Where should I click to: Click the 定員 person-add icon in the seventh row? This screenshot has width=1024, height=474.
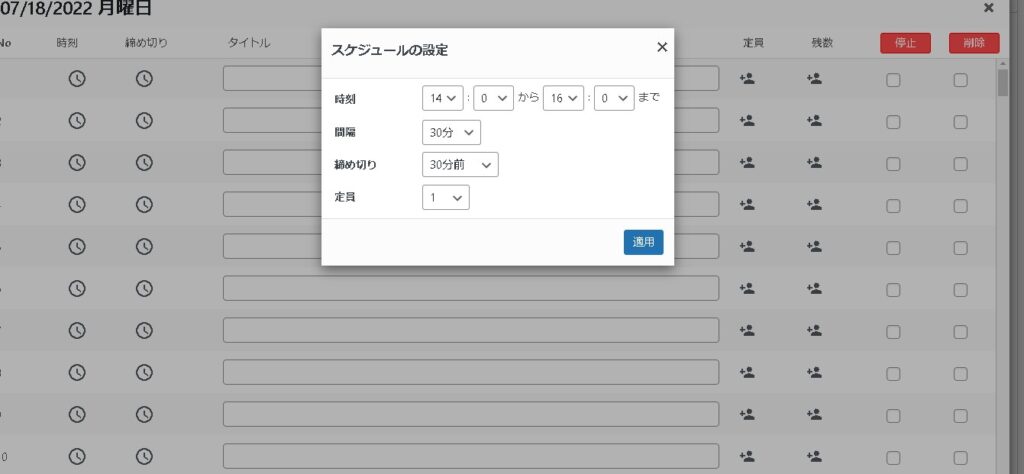tap(746, 330)
